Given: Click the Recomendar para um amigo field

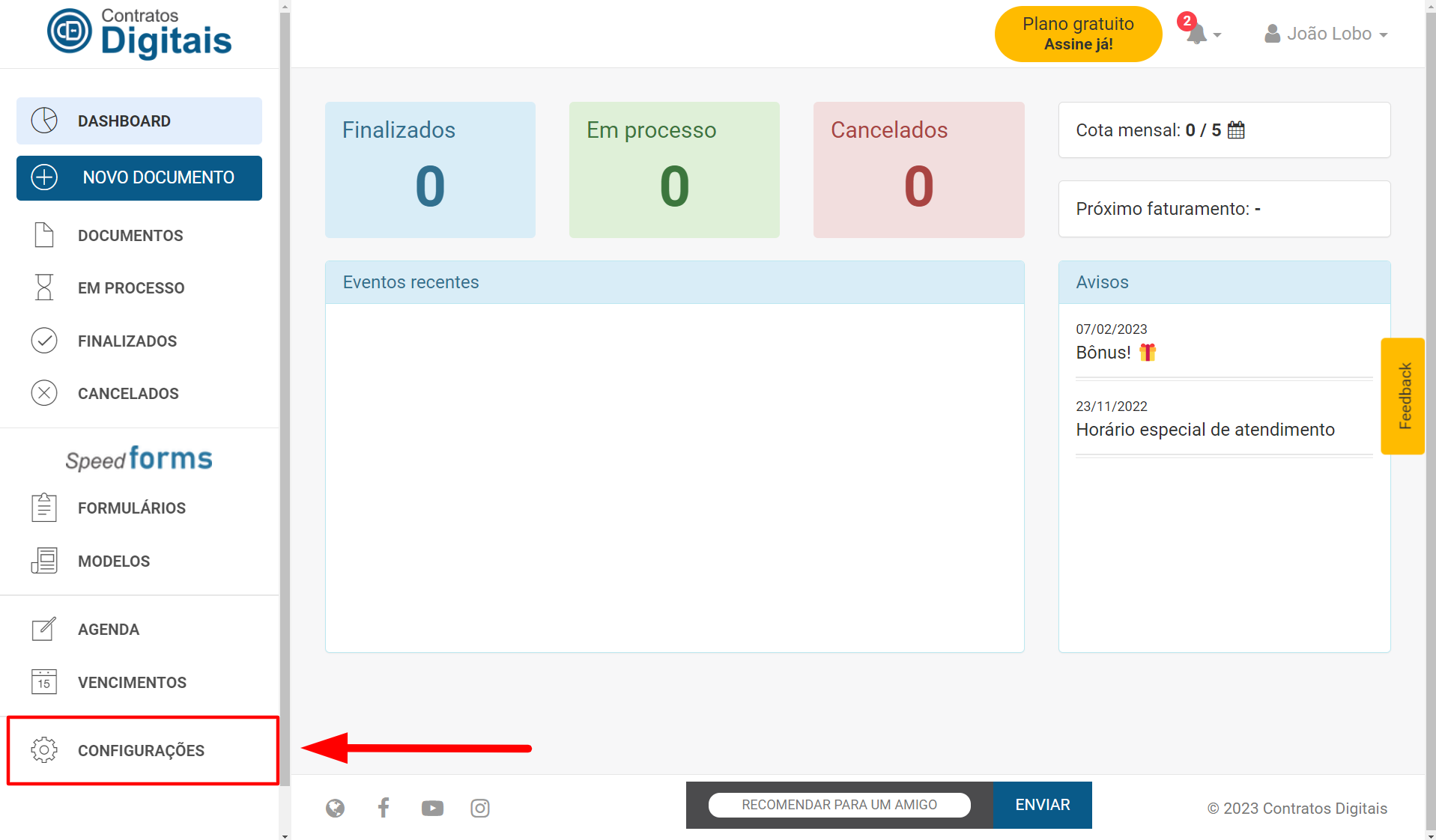Looking at the screenshot, I should tap(839, 805).
